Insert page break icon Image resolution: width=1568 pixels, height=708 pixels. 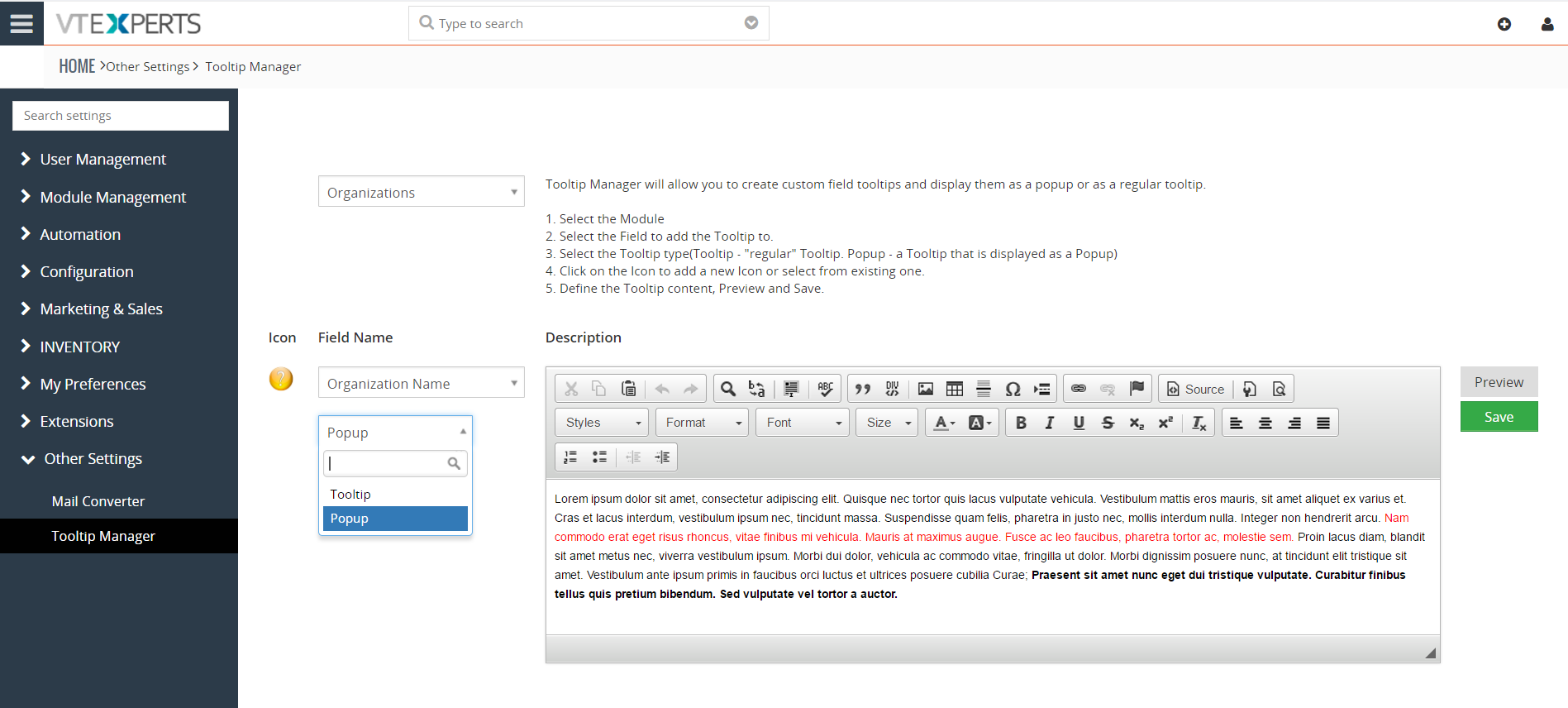[x=1042, y=389]
